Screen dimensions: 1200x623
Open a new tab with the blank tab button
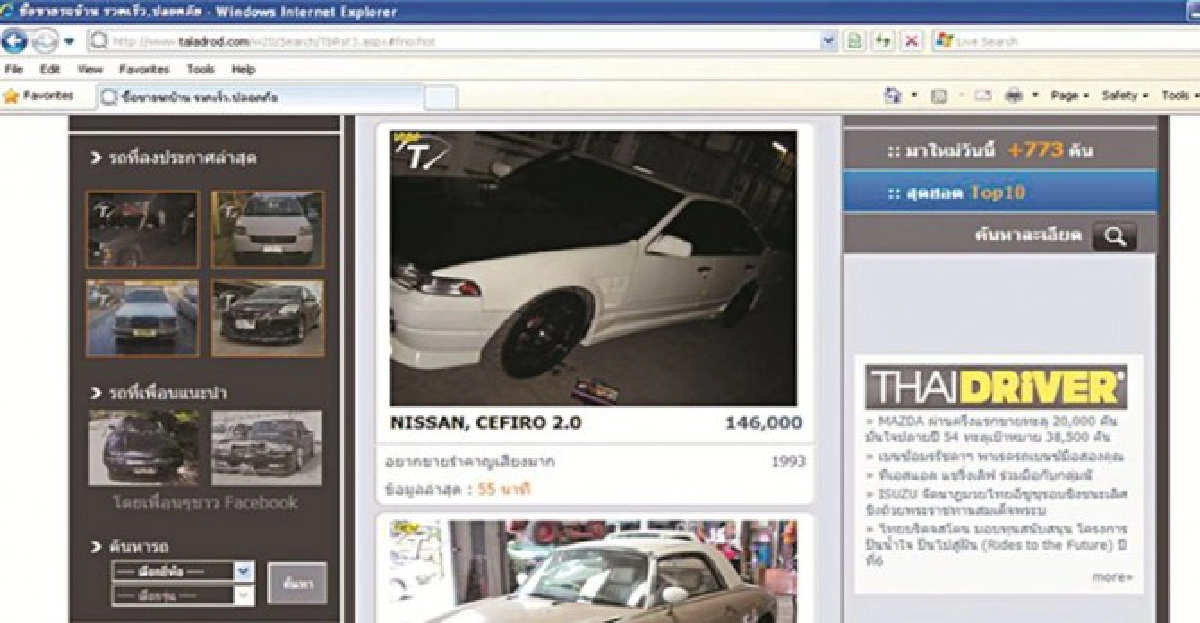click(x=441, y=97)
